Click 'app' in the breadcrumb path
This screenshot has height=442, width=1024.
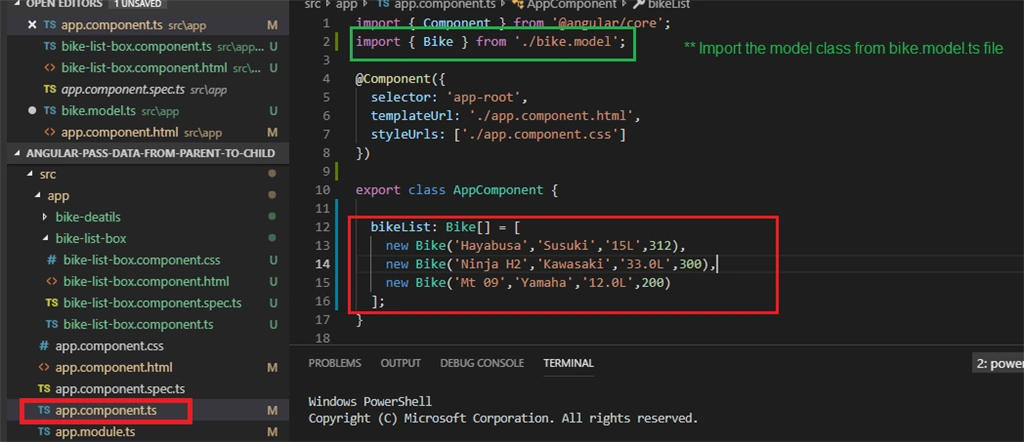[x=347, y=5]
